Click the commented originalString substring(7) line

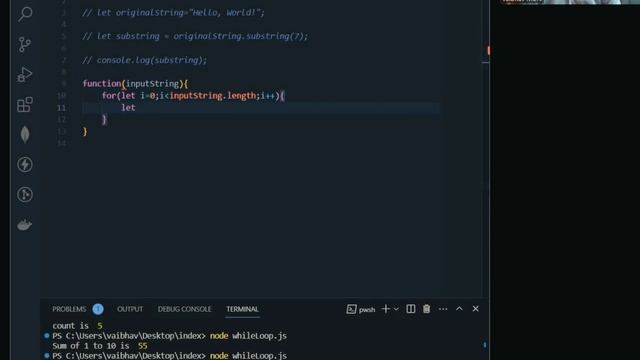tap(195, 36)
